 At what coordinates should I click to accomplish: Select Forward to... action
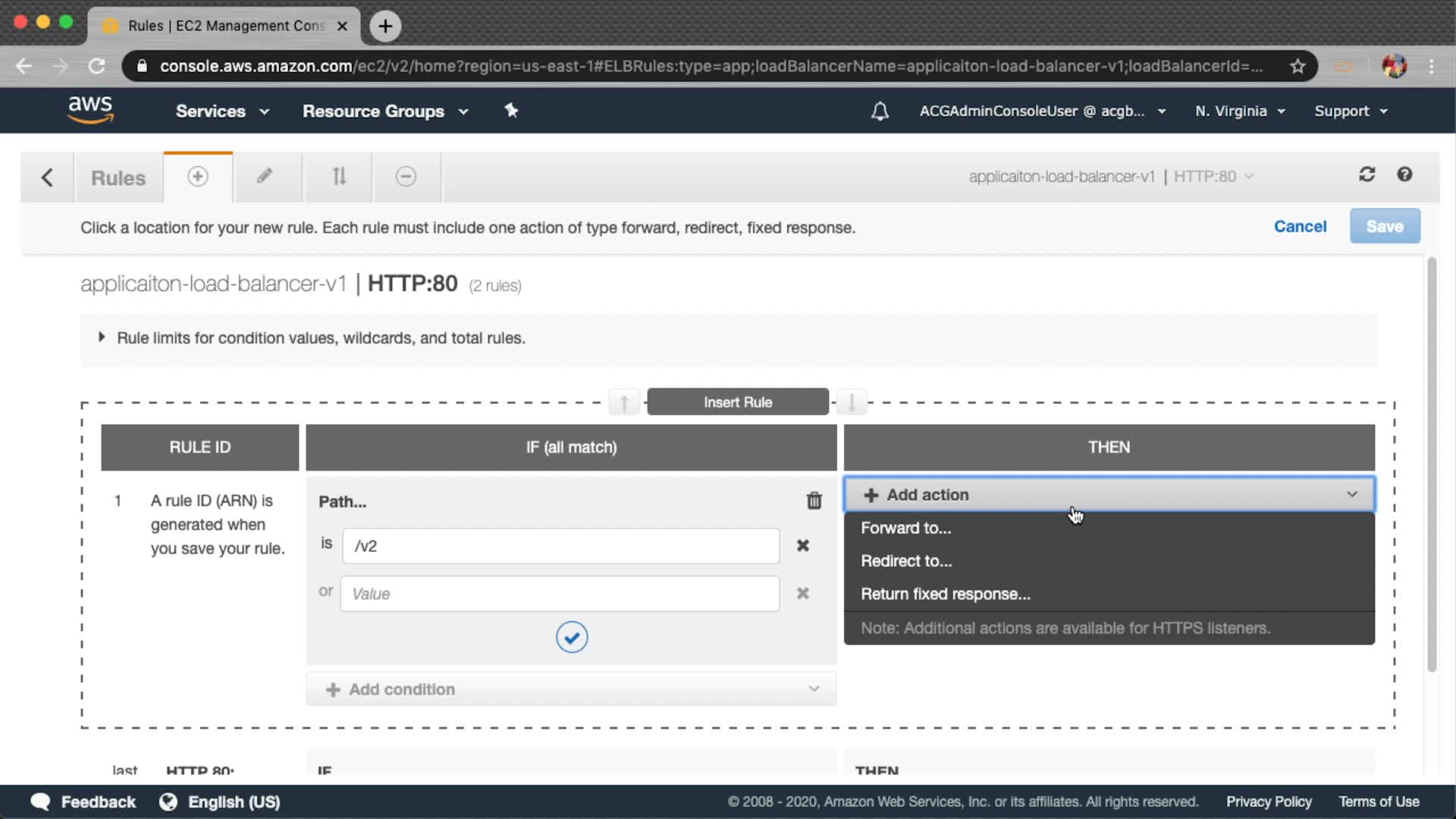[x=905, y=528]
